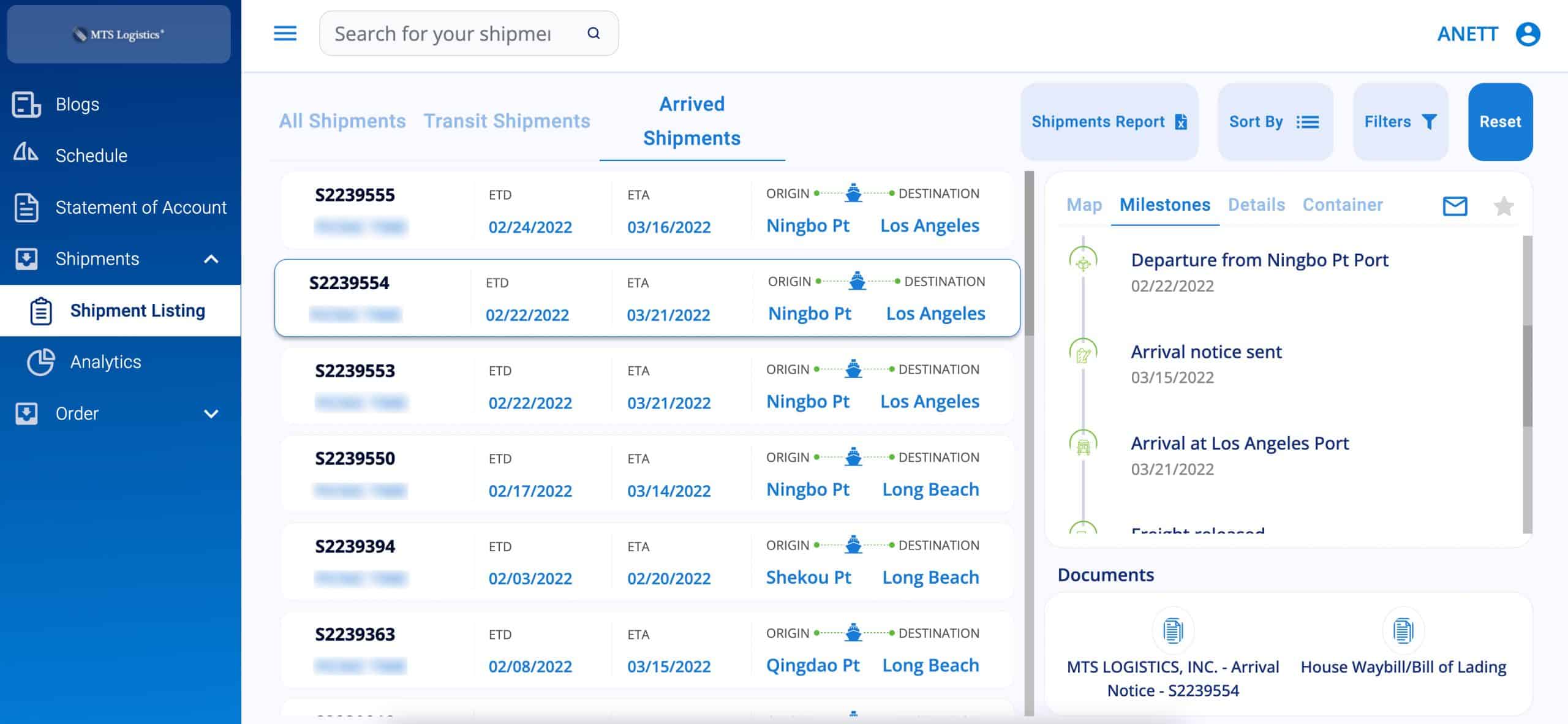Select the Arrived Shipments tab

(692, 121)
